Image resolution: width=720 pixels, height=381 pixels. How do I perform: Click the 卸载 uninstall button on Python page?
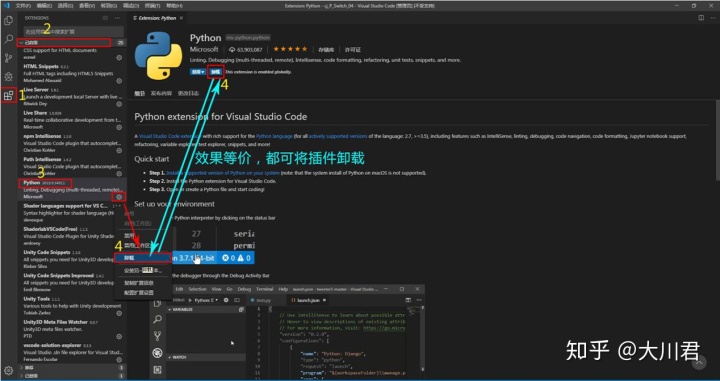(216, 72)
